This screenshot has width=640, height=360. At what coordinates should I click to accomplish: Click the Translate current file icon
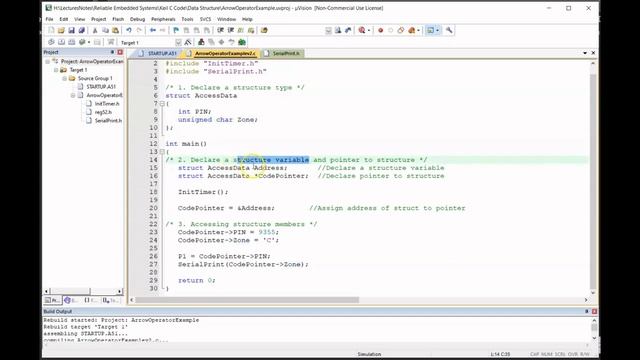51,42
